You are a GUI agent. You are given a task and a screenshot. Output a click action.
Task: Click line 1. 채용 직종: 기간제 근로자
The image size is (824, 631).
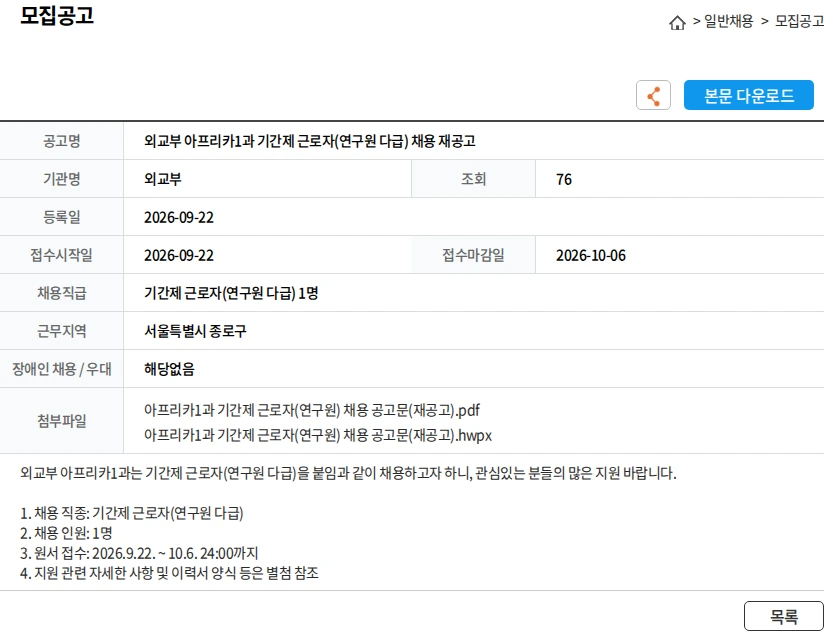[x=131, y=513]
